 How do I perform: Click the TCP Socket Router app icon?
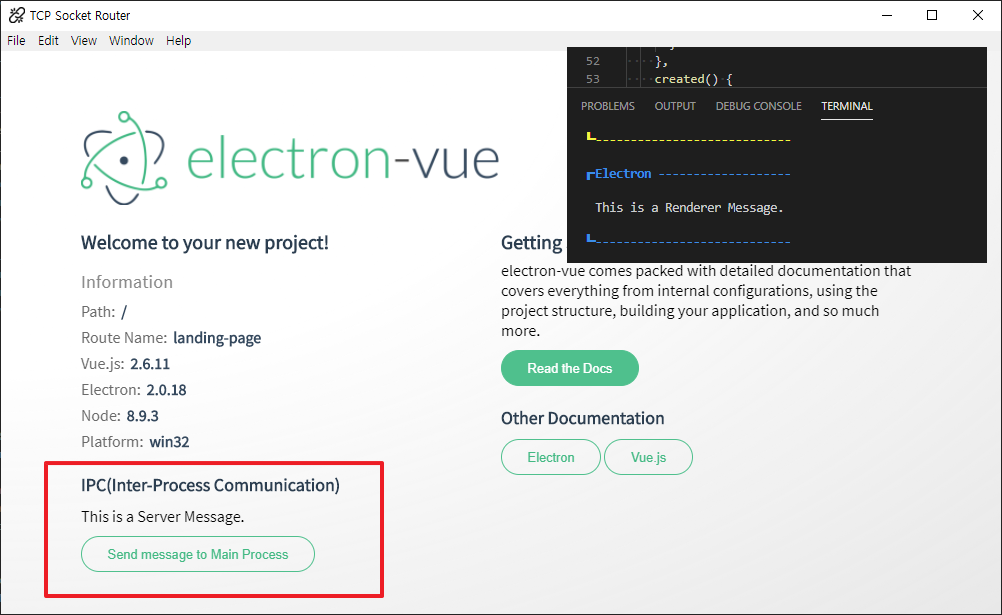[17, 15]
